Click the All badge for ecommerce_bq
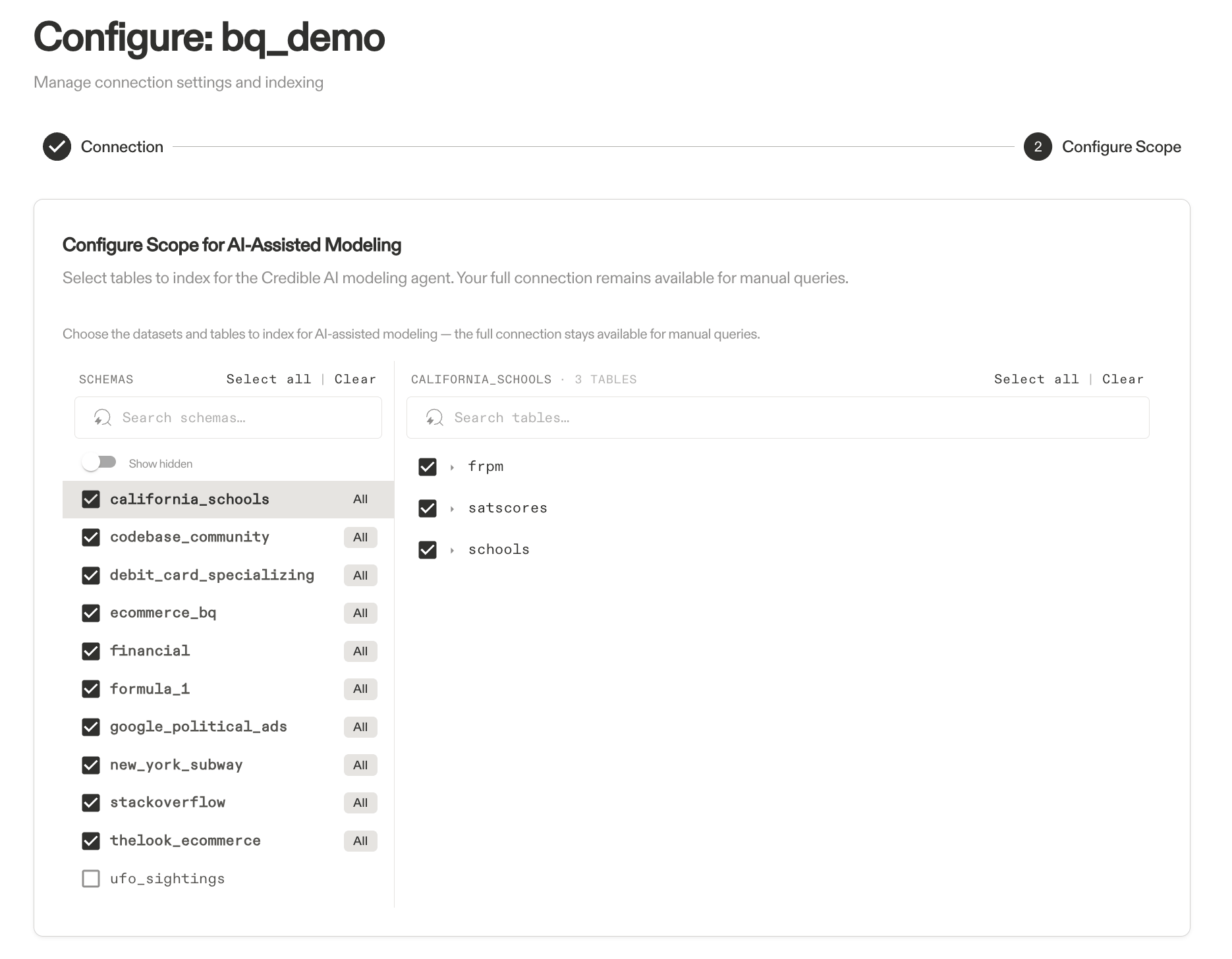The height and width of the screenshot is (959, 1232). [360, 613]
